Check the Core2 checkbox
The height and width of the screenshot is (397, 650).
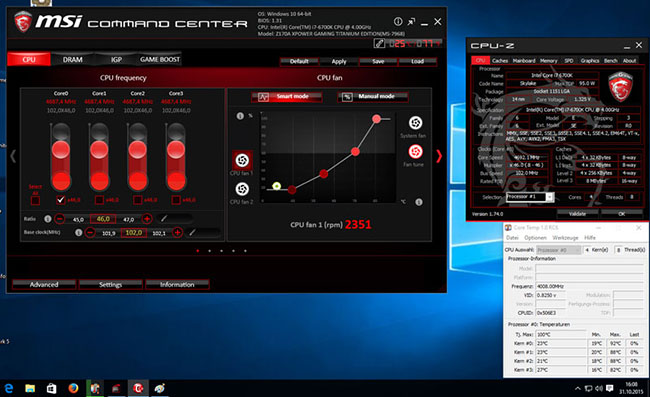point(138,200)
